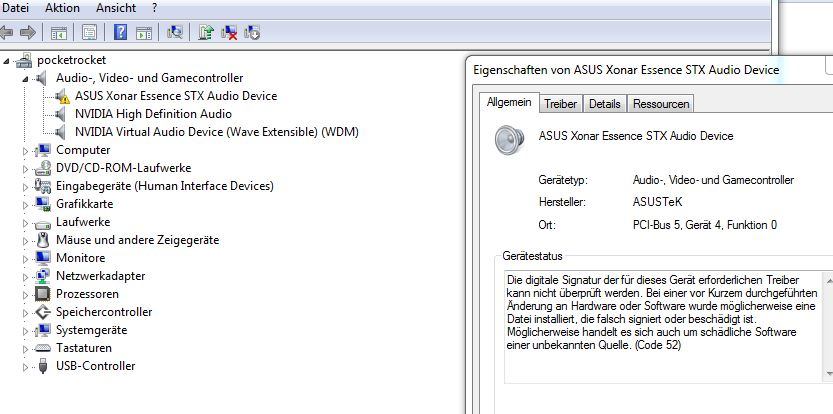Viewport: 833px width, 414px height.
Task: Expand the Speichercontroller category arrow
Action: [25, 313]
